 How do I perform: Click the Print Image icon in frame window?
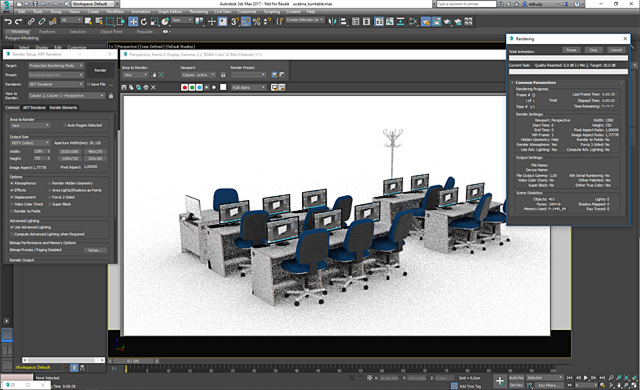coord(146,87)
